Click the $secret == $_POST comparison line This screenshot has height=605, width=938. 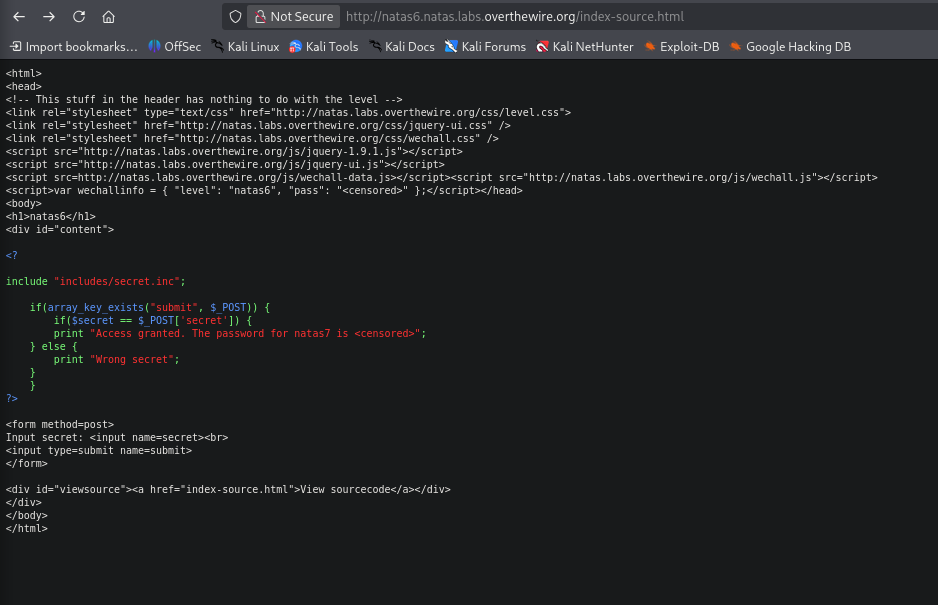tap(153, 321)
